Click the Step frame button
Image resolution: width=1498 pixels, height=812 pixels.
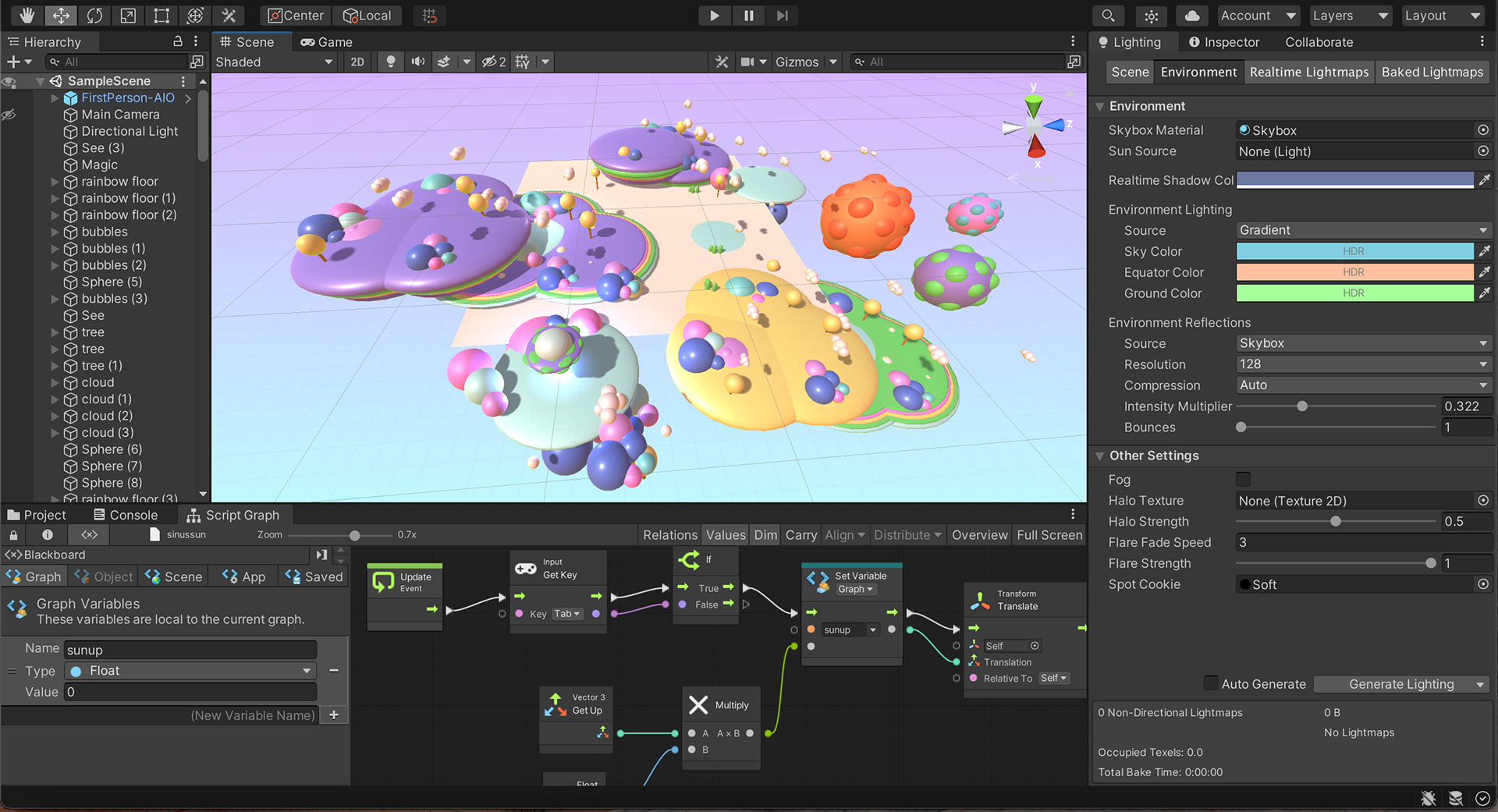tap(782, 16)
